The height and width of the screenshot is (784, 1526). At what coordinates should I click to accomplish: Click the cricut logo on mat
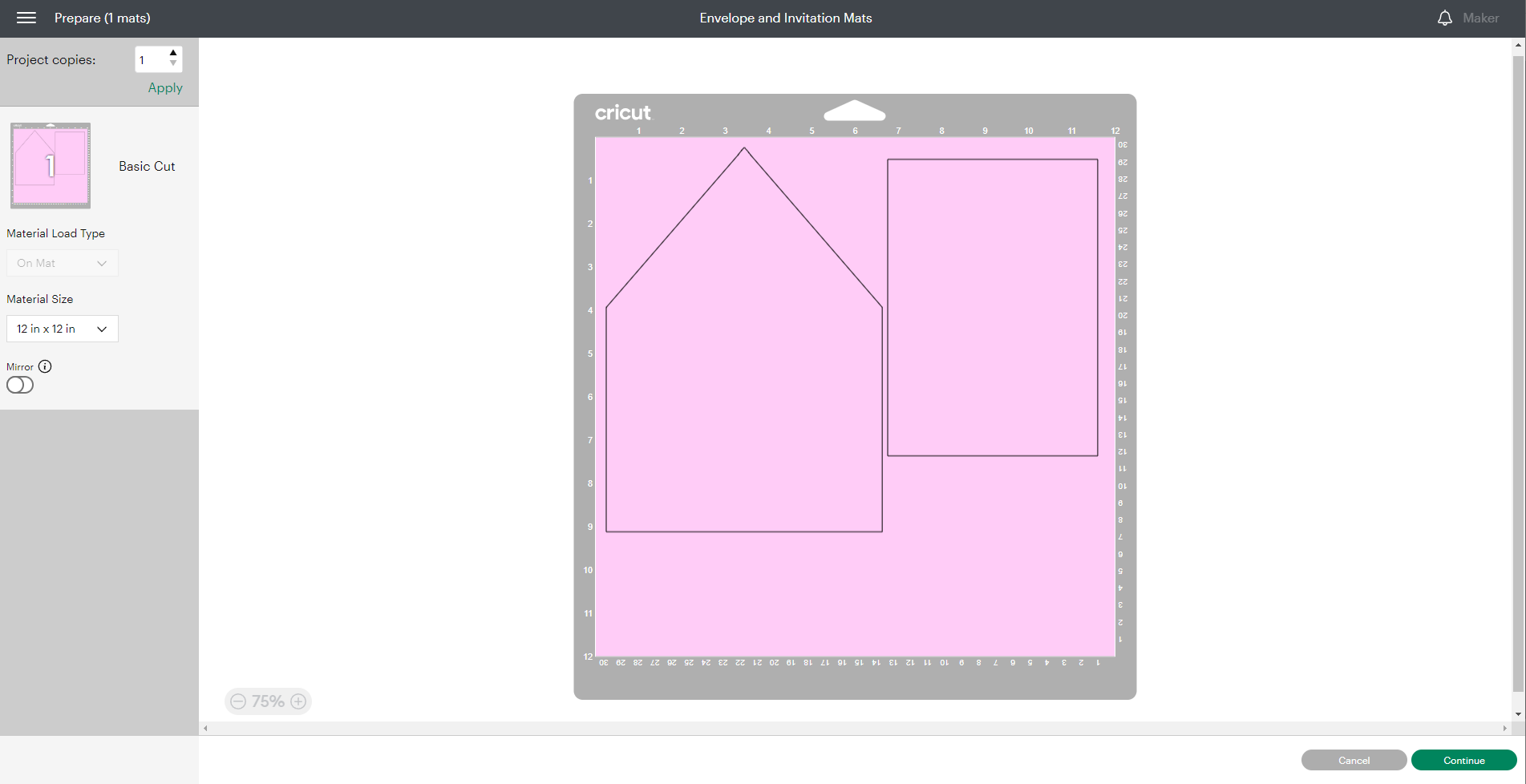point(623,112)
